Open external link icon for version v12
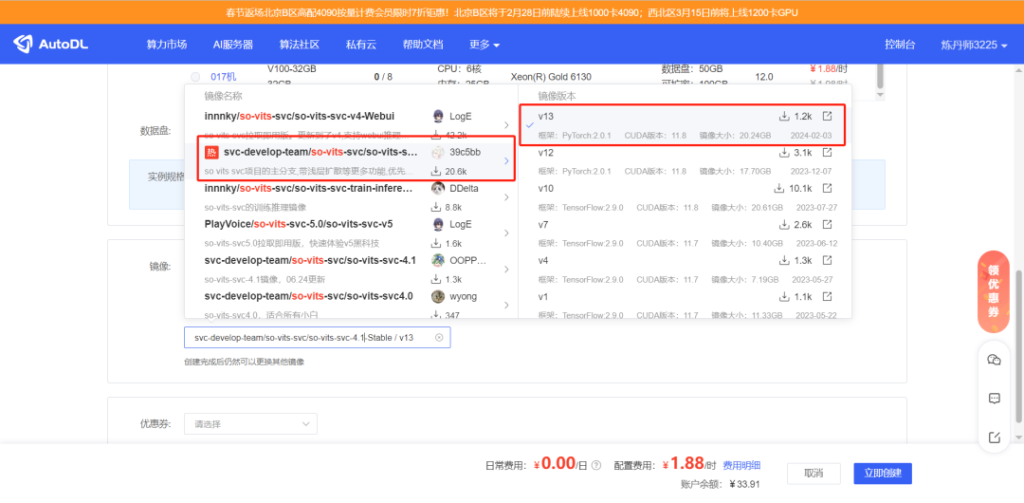The height and width of the screenshot is (503, 1024). click(827, 152)
